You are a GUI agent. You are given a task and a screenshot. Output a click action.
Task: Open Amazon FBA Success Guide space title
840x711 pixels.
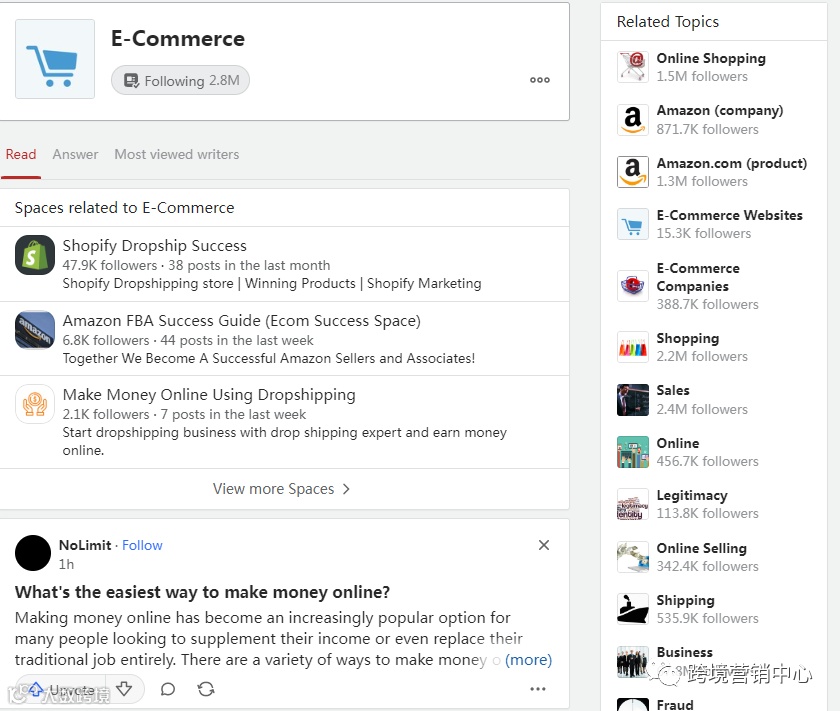coord(242,320)
